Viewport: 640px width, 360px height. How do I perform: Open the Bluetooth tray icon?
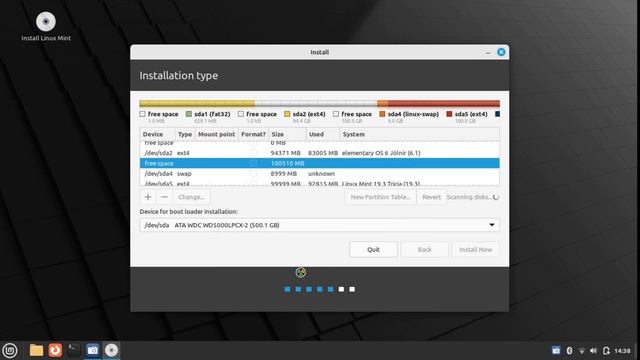coord(569,351)
